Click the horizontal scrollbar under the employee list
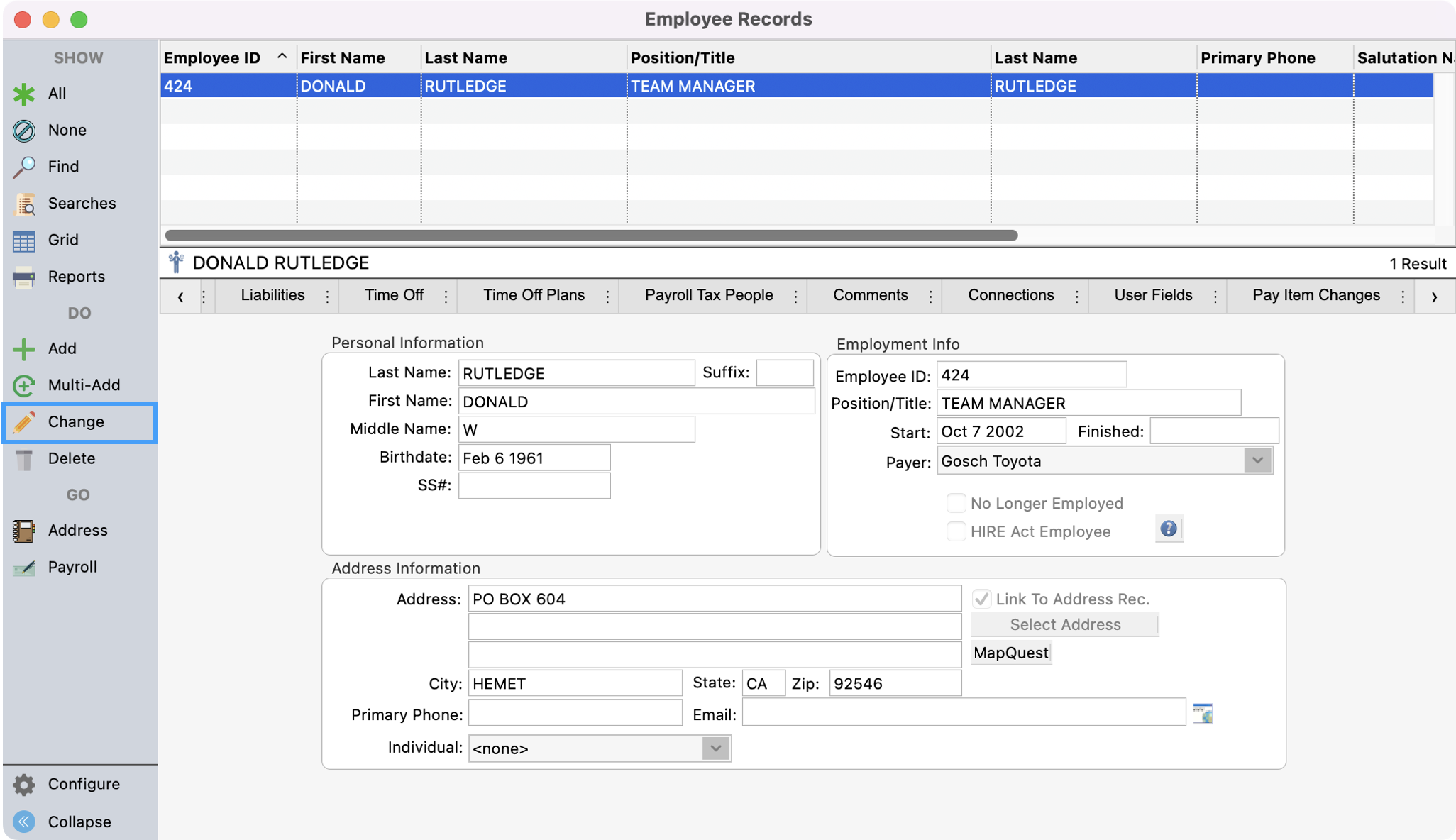The height and width of the screenshot is (840, 1456). (590, 235)
